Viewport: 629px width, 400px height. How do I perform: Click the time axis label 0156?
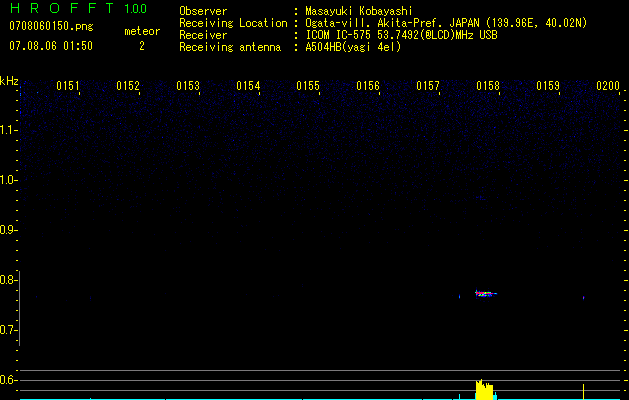coord(368,86)
